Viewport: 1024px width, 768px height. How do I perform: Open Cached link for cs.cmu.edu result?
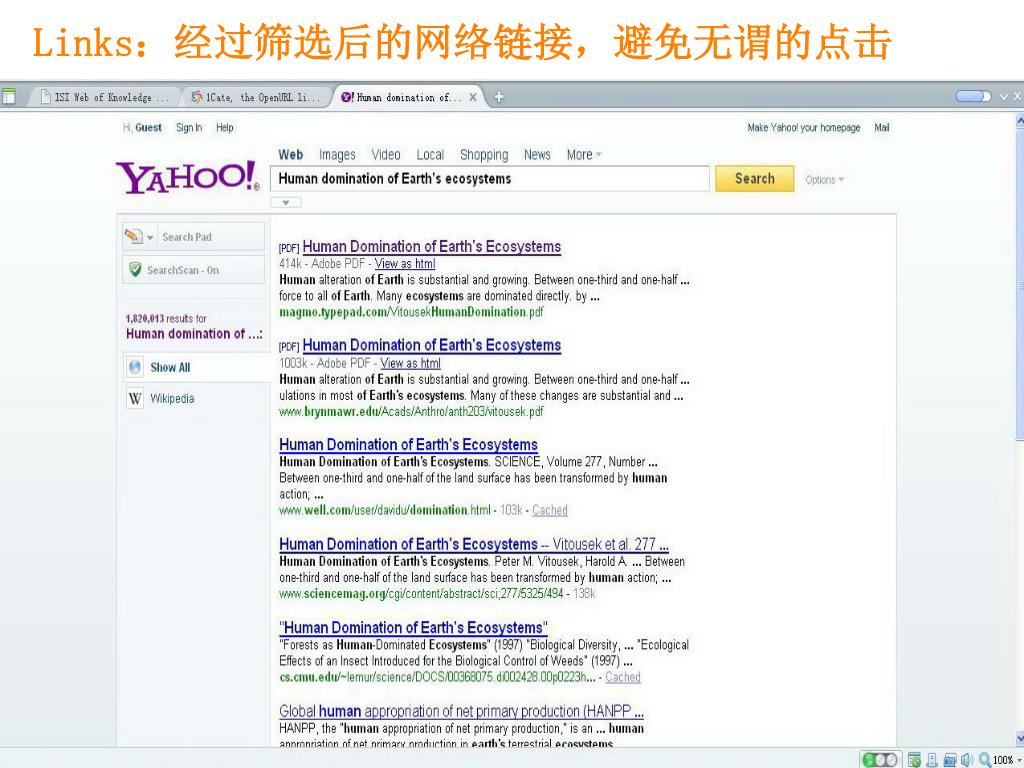pos(623,677)
